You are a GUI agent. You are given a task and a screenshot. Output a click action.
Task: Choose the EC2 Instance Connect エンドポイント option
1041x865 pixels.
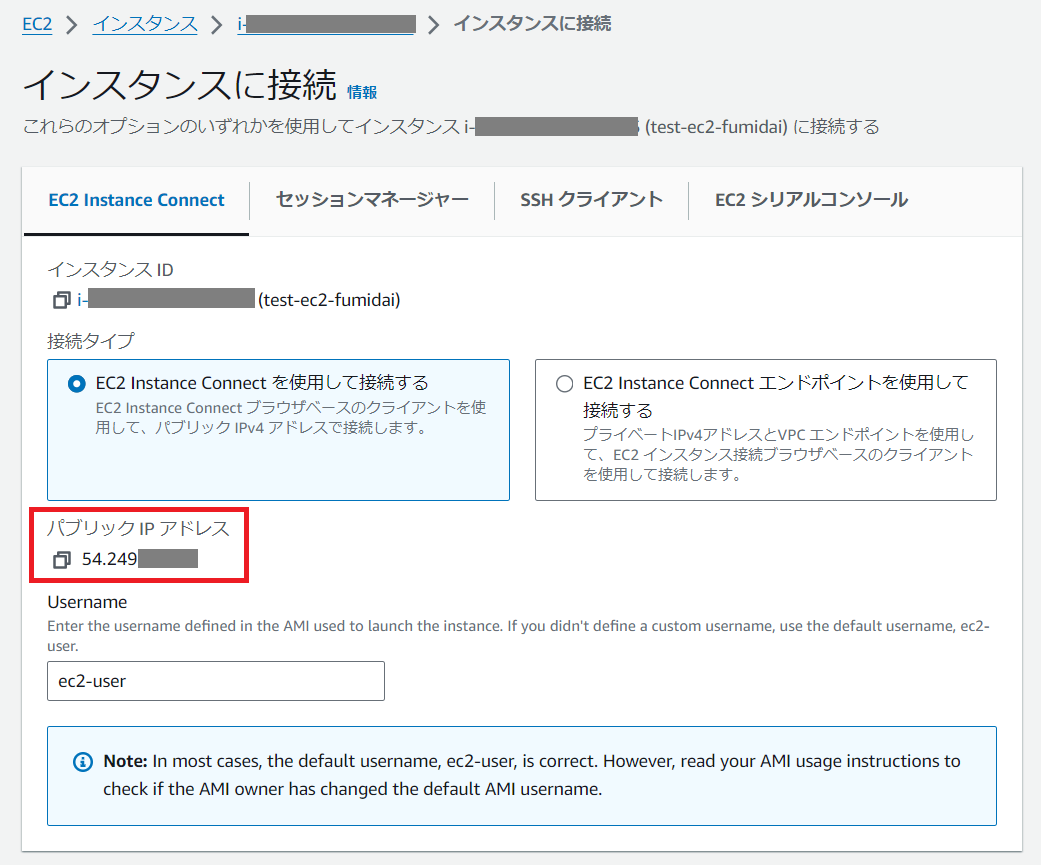click(x=564, y=382)
